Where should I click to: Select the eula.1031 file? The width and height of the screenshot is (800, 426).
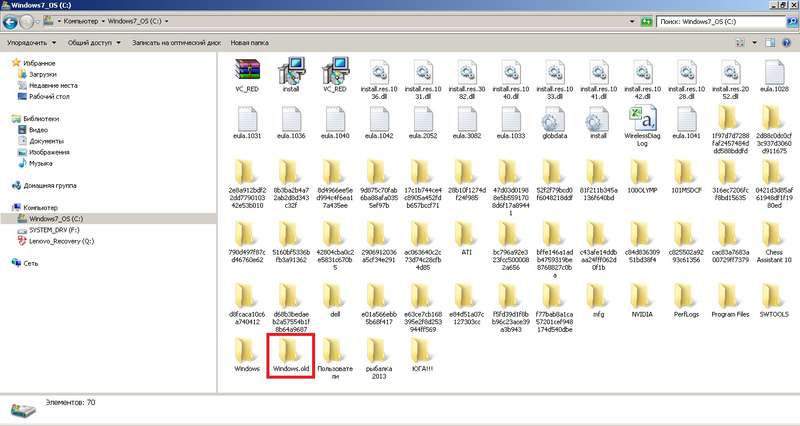point(247,122)
